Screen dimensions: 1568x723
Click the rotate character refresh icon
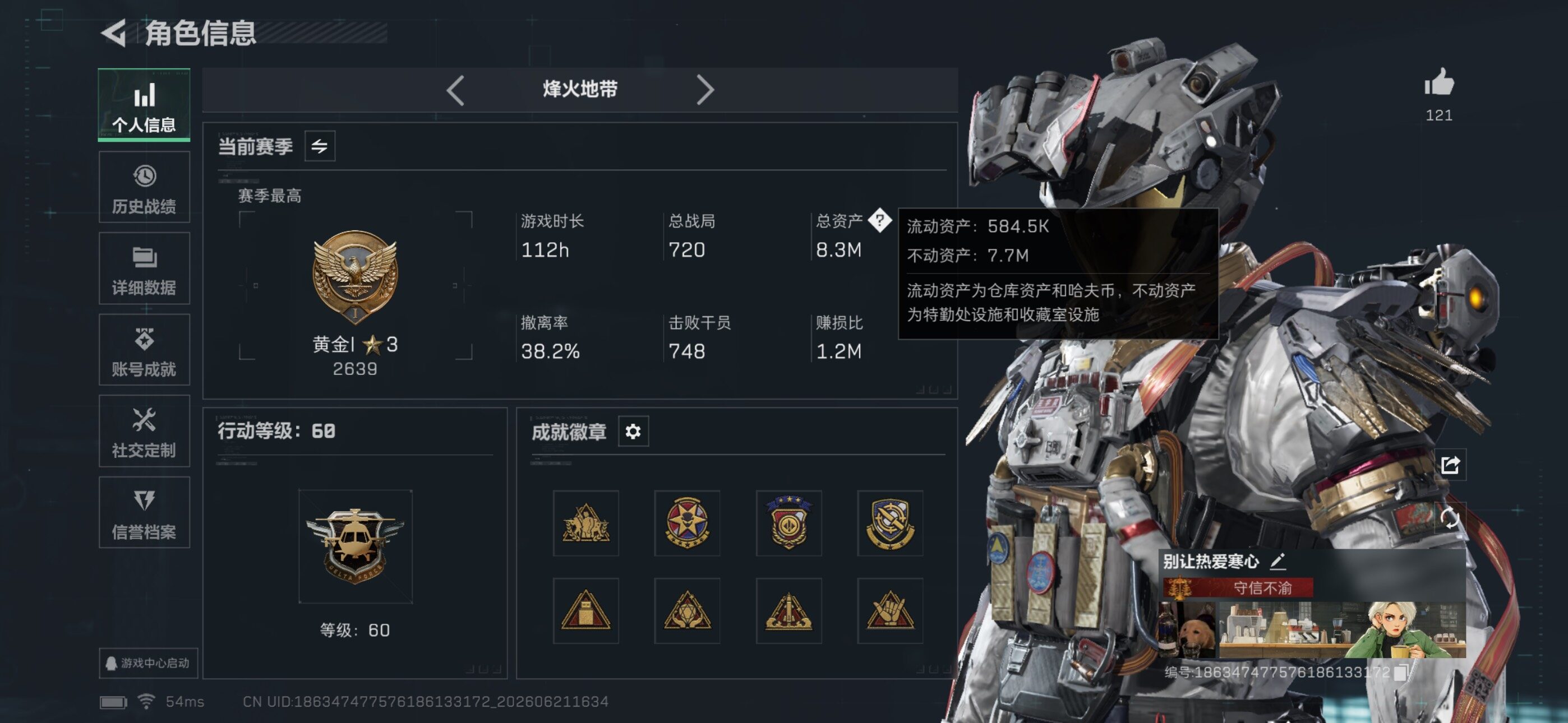[x=1450, y=518]
